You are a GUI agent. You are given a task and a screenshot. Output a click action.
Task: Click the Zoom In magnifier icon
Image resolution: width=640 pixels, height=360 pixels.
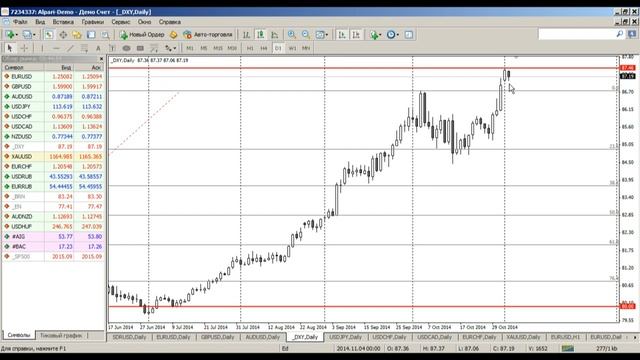pos(292,35)
